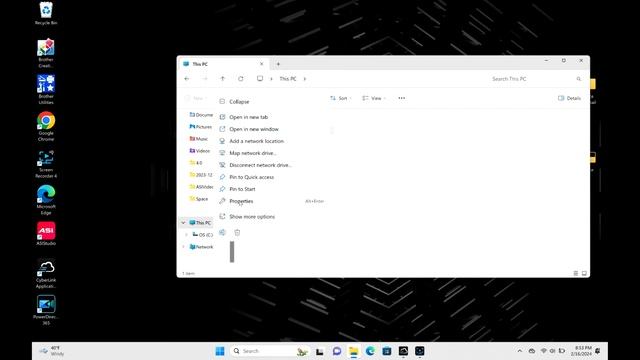Collapse the This PC tree node
The height and width of the screenshot is (360, 640).
pos(183,223)
